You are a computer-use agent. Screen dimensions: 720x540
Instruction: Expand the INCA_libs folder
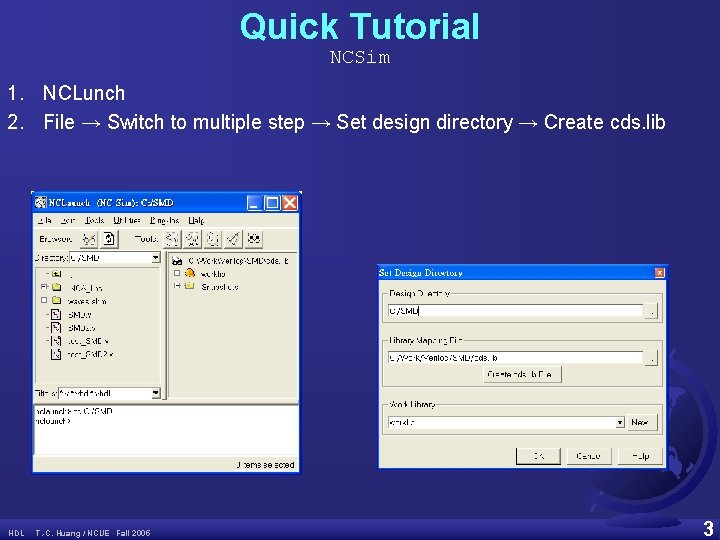coord(44,287)
